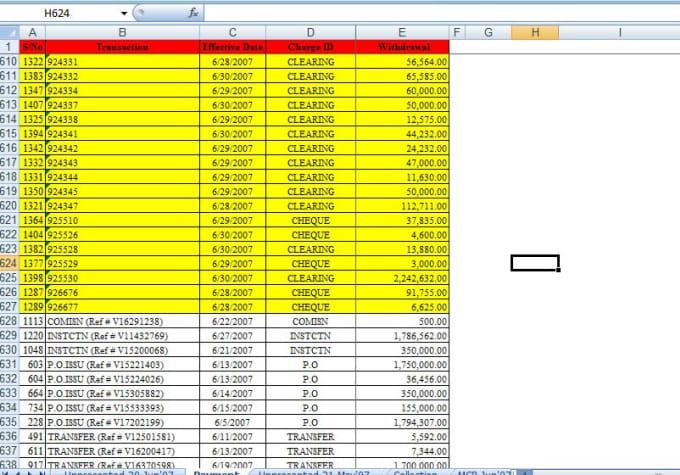680x475 pixels.
Task: Click withdrawal amount 1,794,307.00
Action: click(402, 422)
